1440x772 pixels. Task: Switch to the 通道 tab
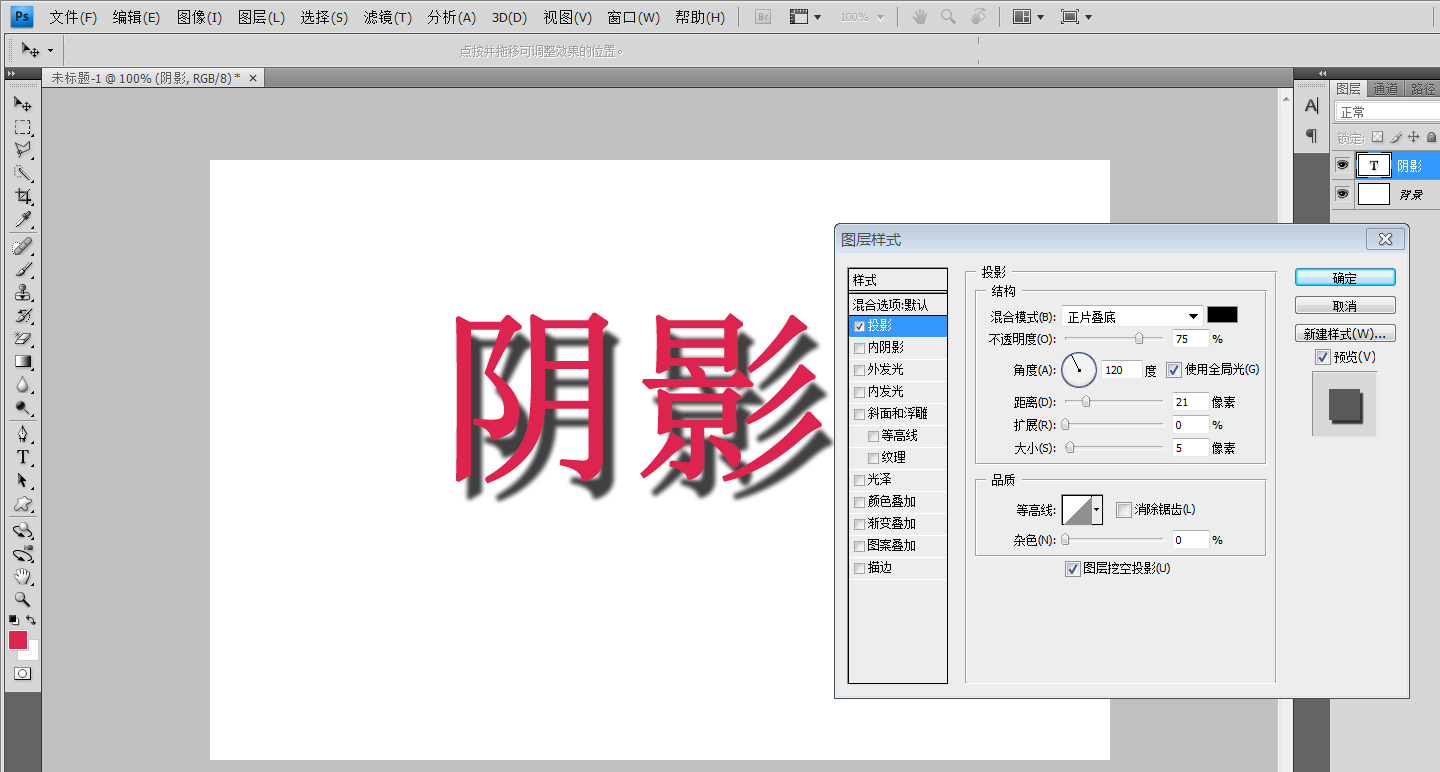point(1385,88)
